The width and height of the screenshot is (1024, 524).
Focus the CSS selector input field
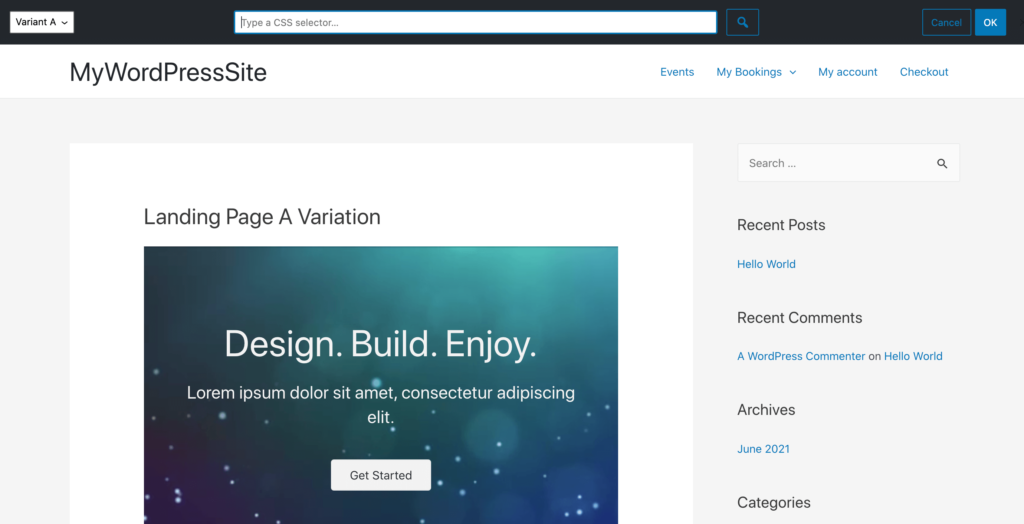pos(475,22)
